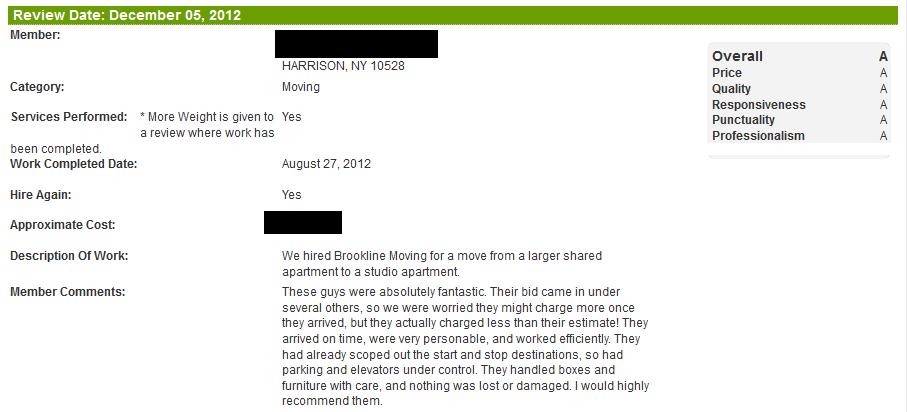This screenshot has height=412, width=907.
Task: Click the Professionalism rating row
Action: [799, 135]
